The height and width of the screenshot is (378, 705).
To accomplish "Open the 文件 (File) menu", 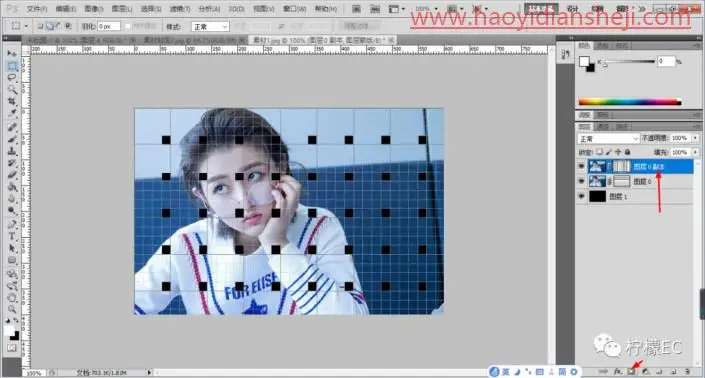I will tap(37, 9).
